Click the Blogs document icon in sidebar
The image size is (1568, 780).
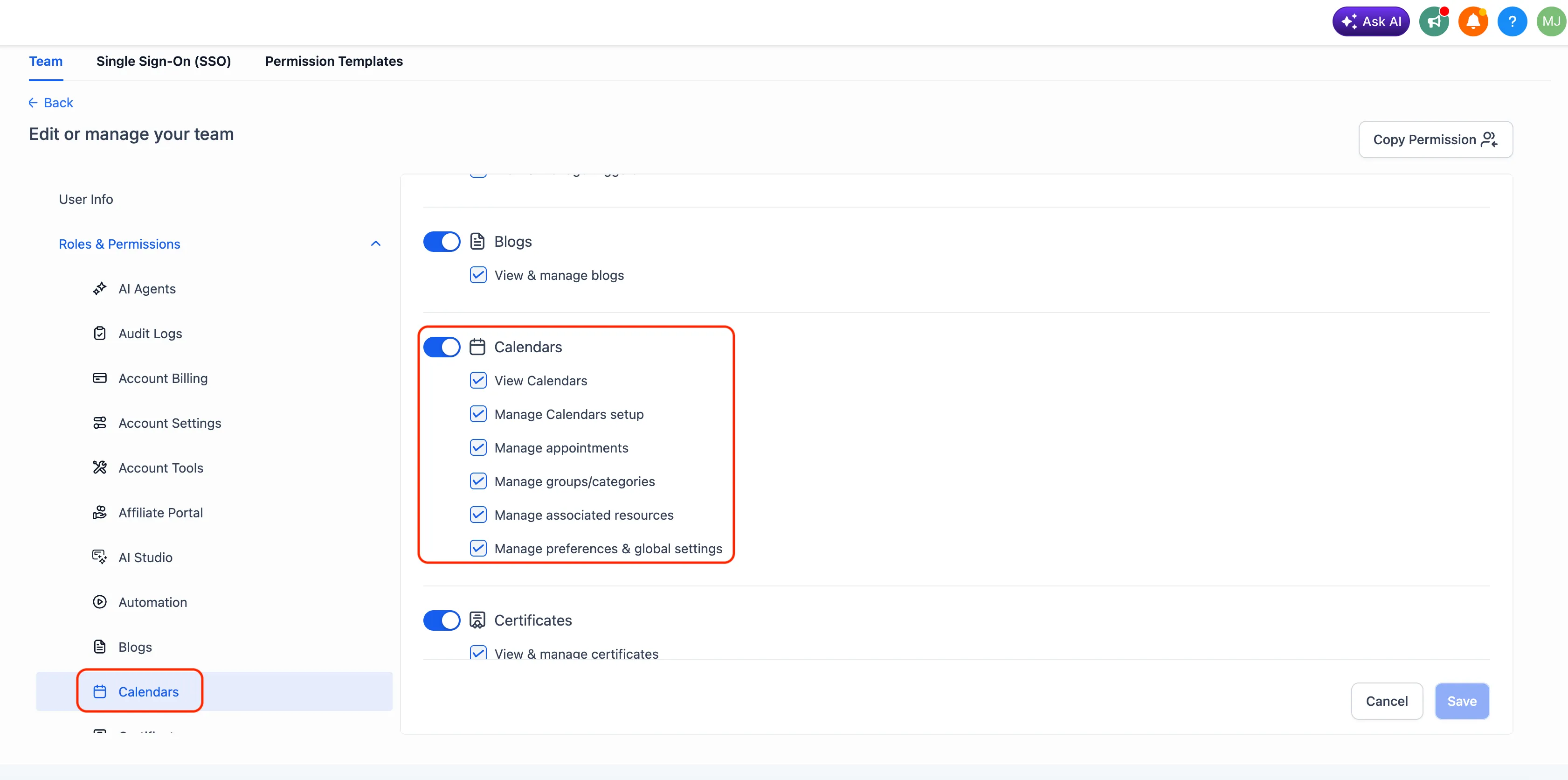click(100, 647)
